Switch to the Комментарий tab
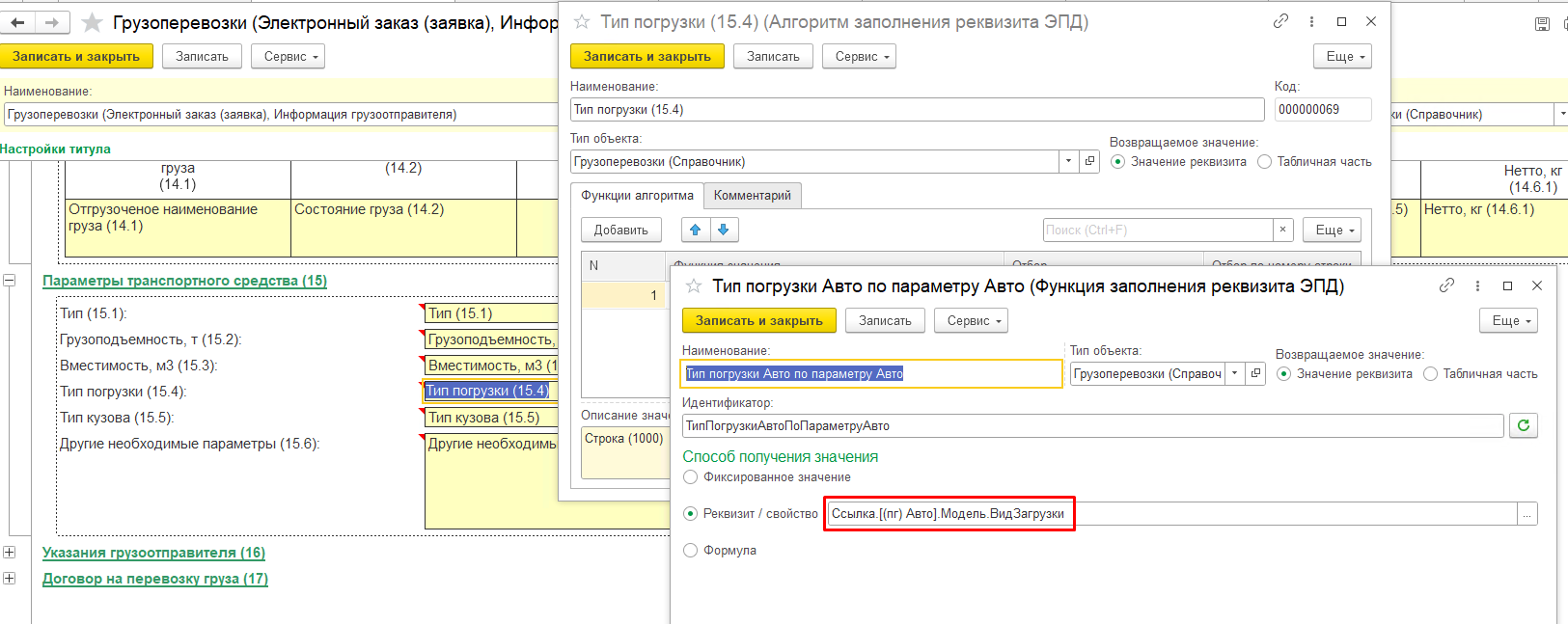 753,195
